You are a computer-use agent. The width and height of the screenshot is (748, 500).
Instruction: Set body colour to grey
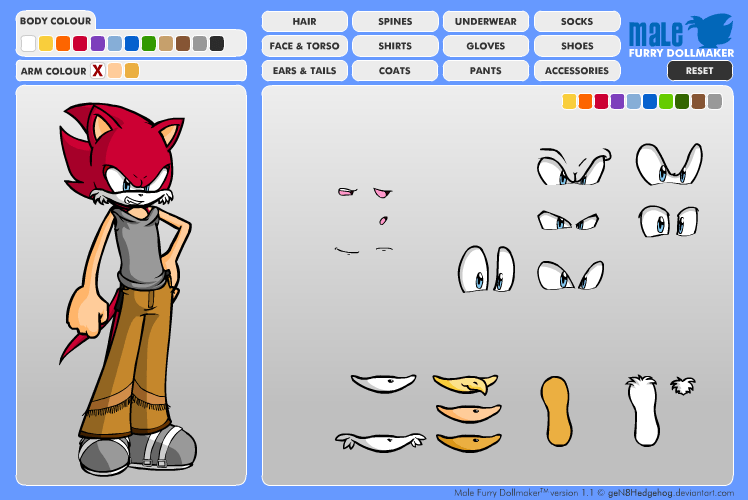[200, 43]
